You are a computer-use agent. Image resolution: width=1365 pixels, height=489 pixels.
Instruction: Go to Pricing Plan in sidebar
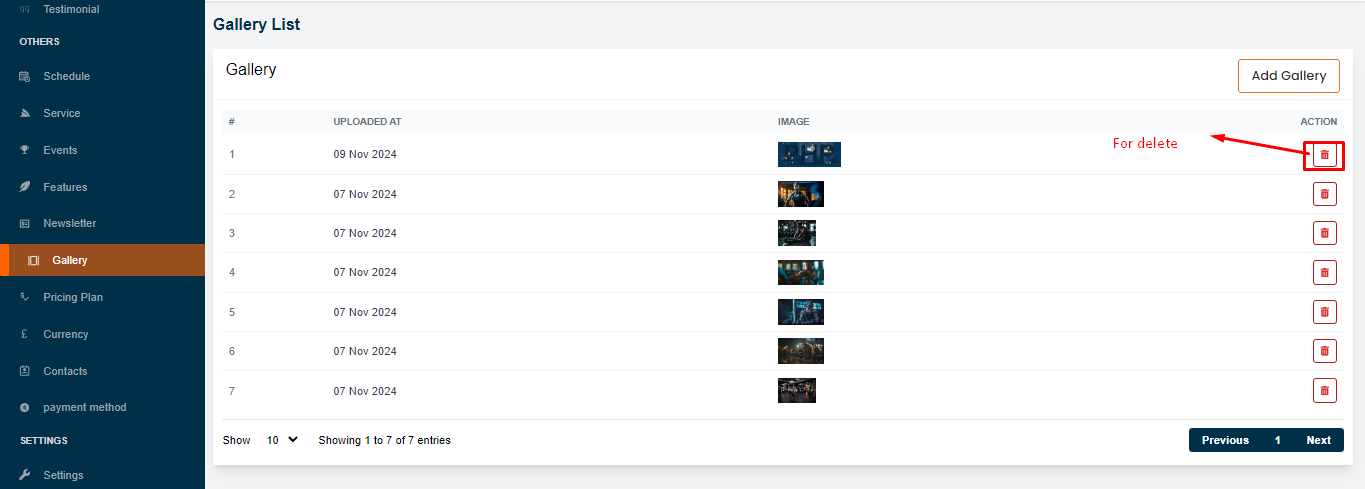72,297
